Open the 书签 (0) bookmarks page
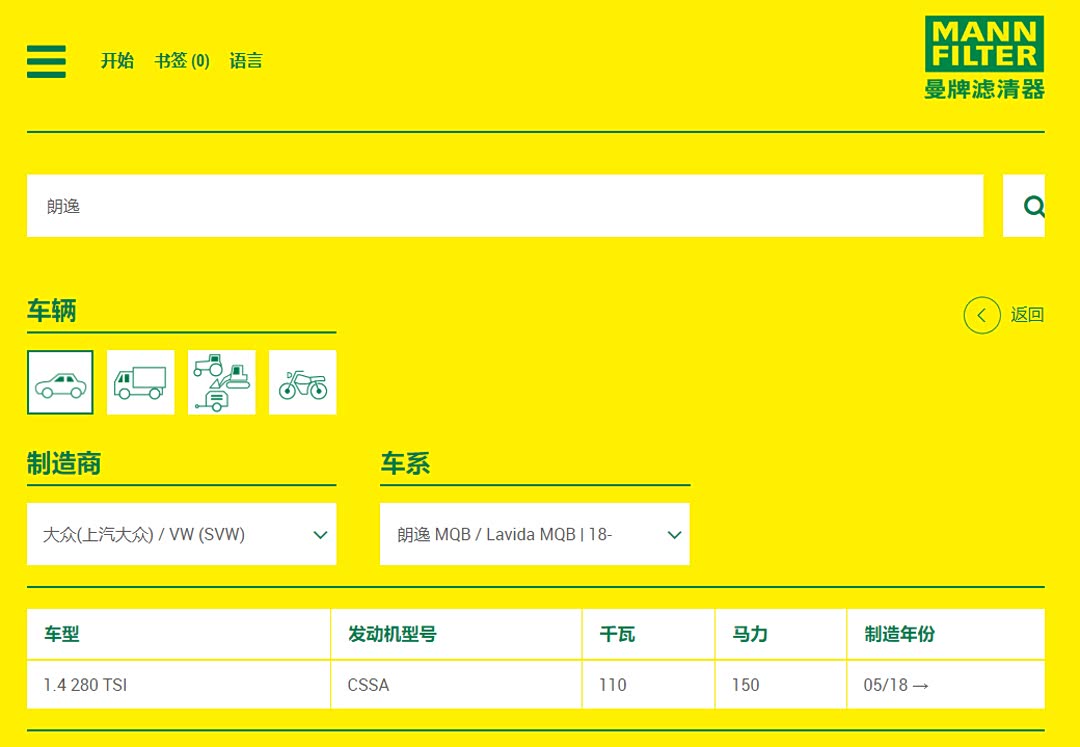This screenshot has height=747, width=1080. pyautogui.click(x=182, y=61)
